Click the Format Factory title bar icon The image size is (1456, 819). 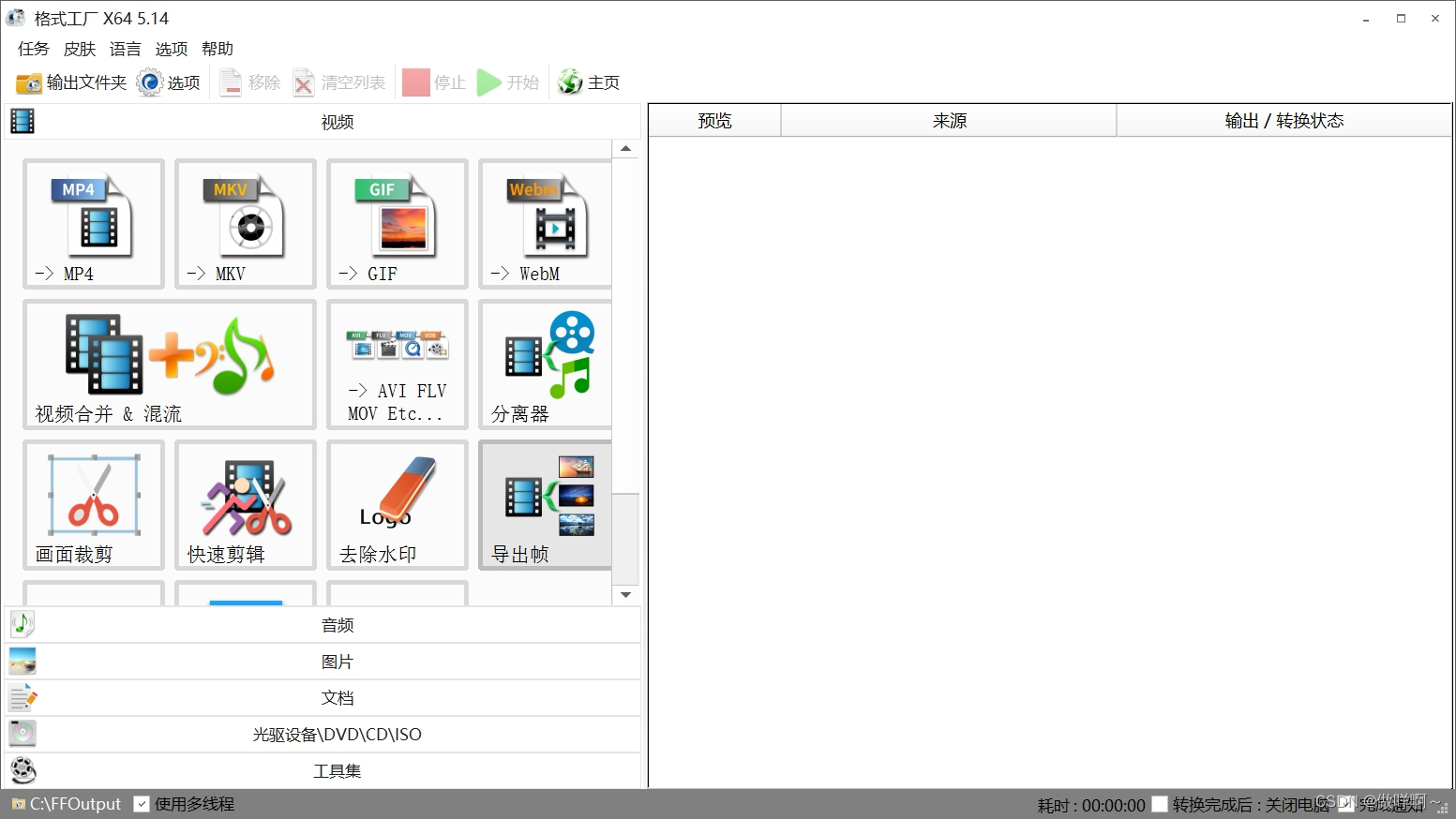click(16, 18)
